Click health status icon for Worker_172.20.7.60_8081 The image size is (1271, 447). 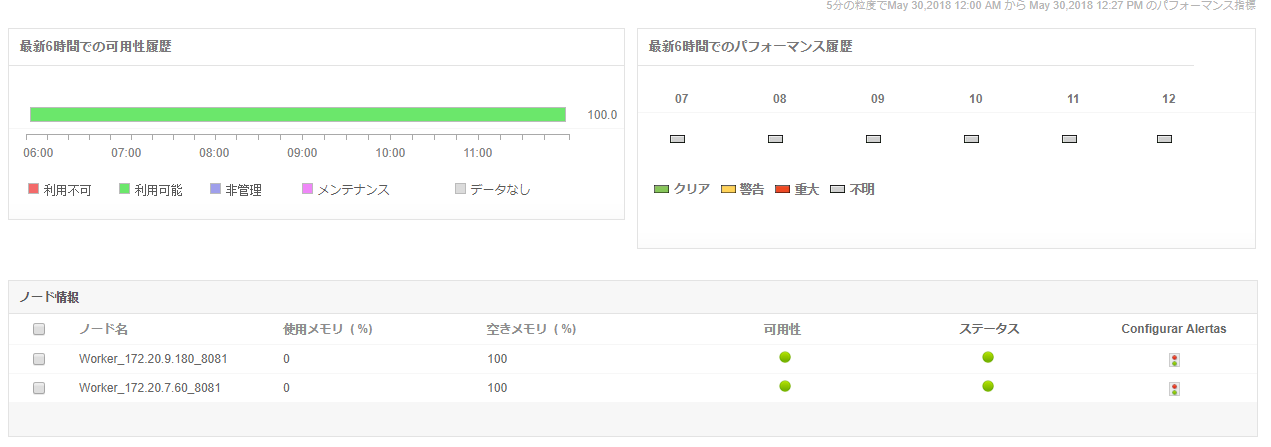point(988,386)
